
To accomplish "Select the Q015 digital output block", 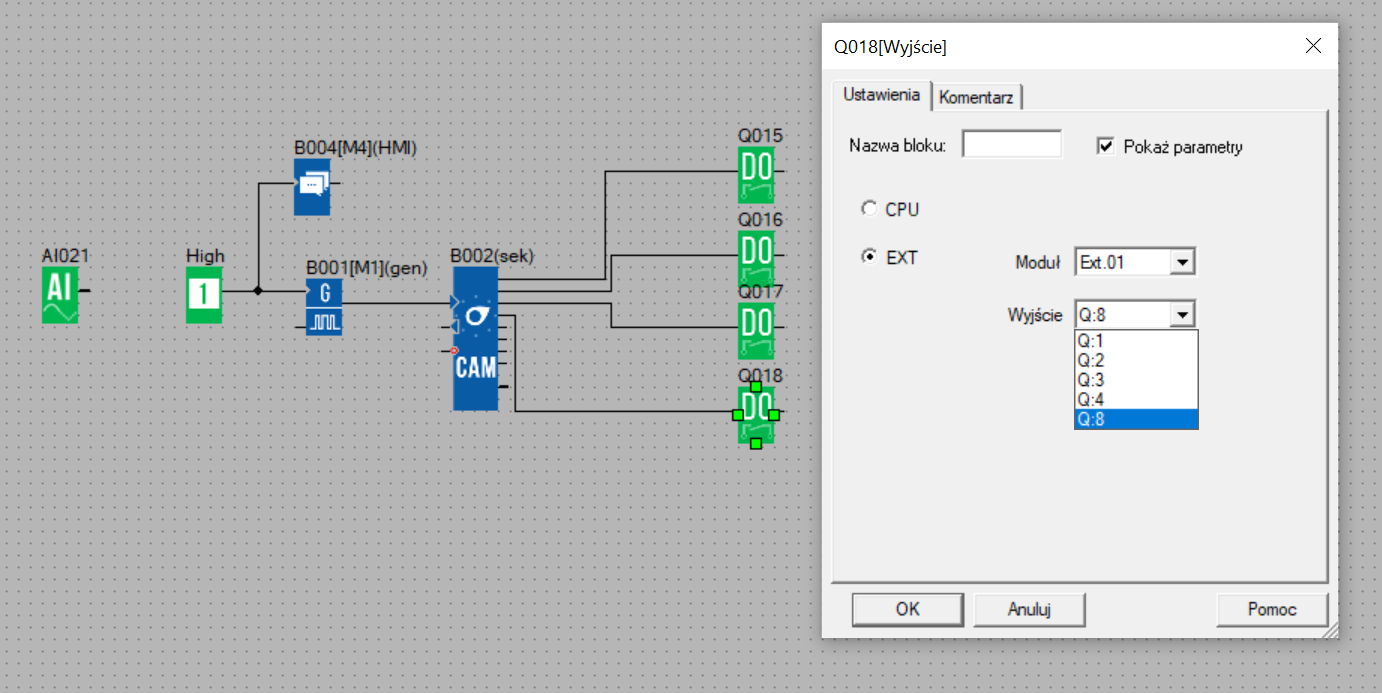I will pyautogui.click(x=756, y=175).
